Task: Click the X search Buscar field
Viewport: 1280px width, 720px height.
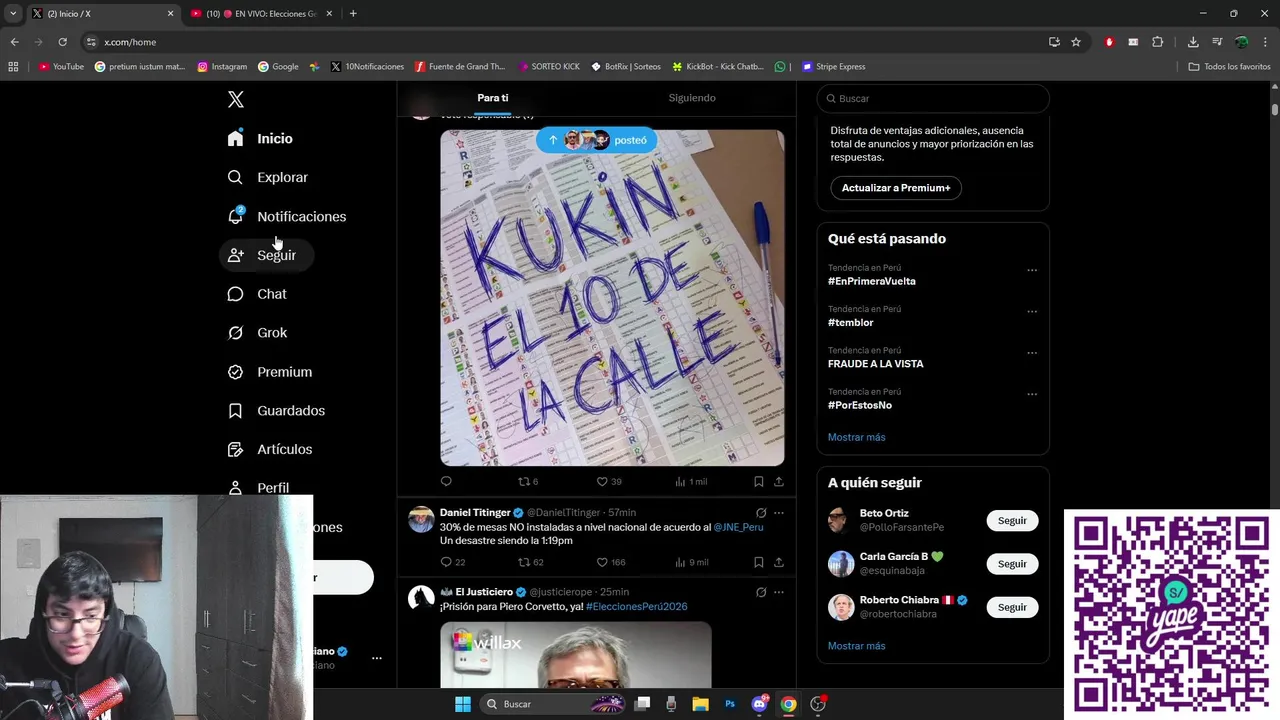Action: pos(933,98)
